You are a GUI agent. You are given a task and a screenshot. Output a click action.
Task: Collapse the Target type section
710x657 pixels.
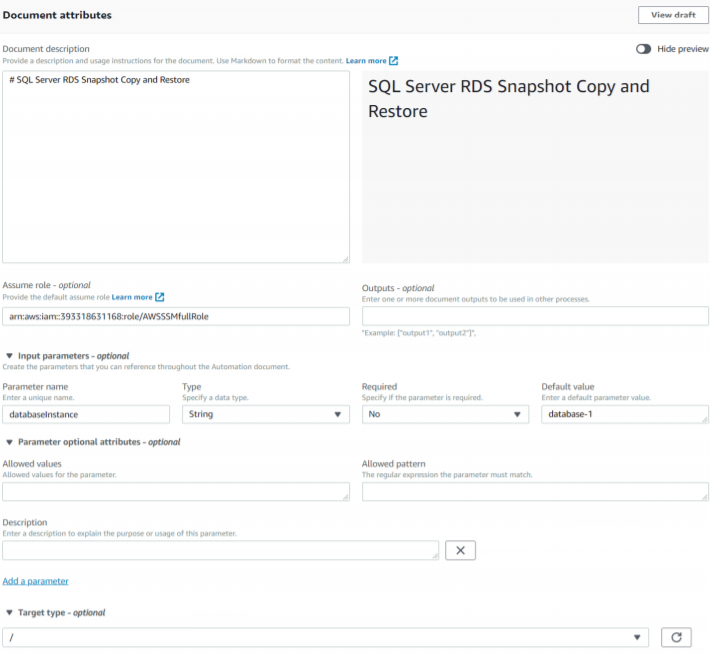pyautogui.click(x=9, y=613)
